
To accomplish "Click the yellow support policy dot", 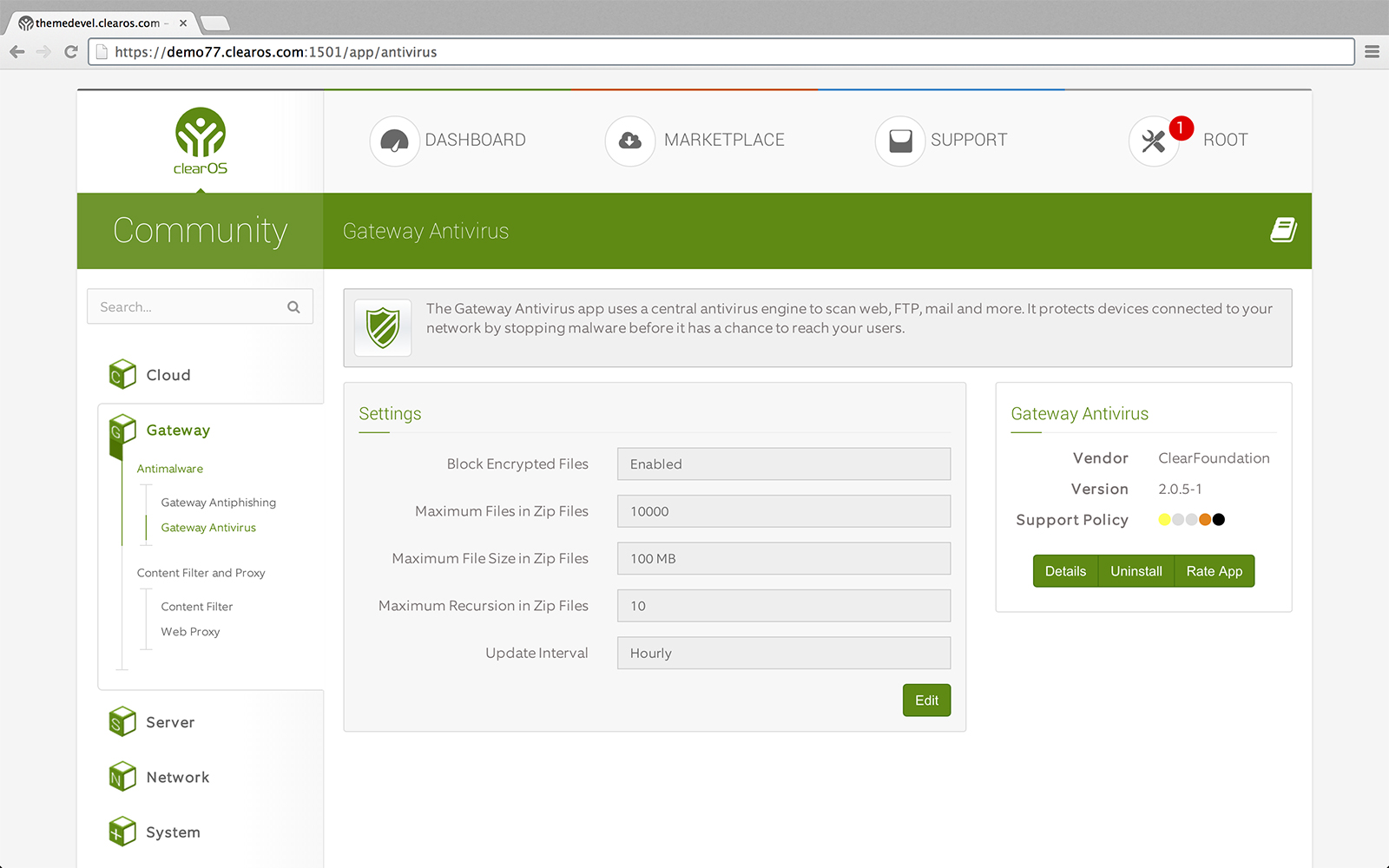I will coord(1164,520).
